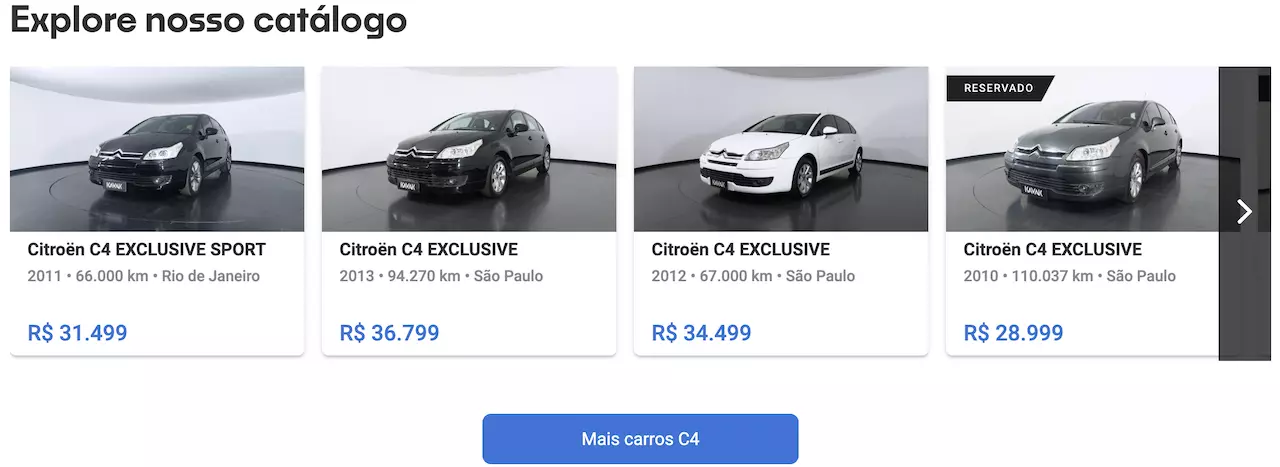Image resolution: width=1280 pixels, height=467 pixels.
Task: Click the R$ 31.499 price
Action: (x=78, y=333)
